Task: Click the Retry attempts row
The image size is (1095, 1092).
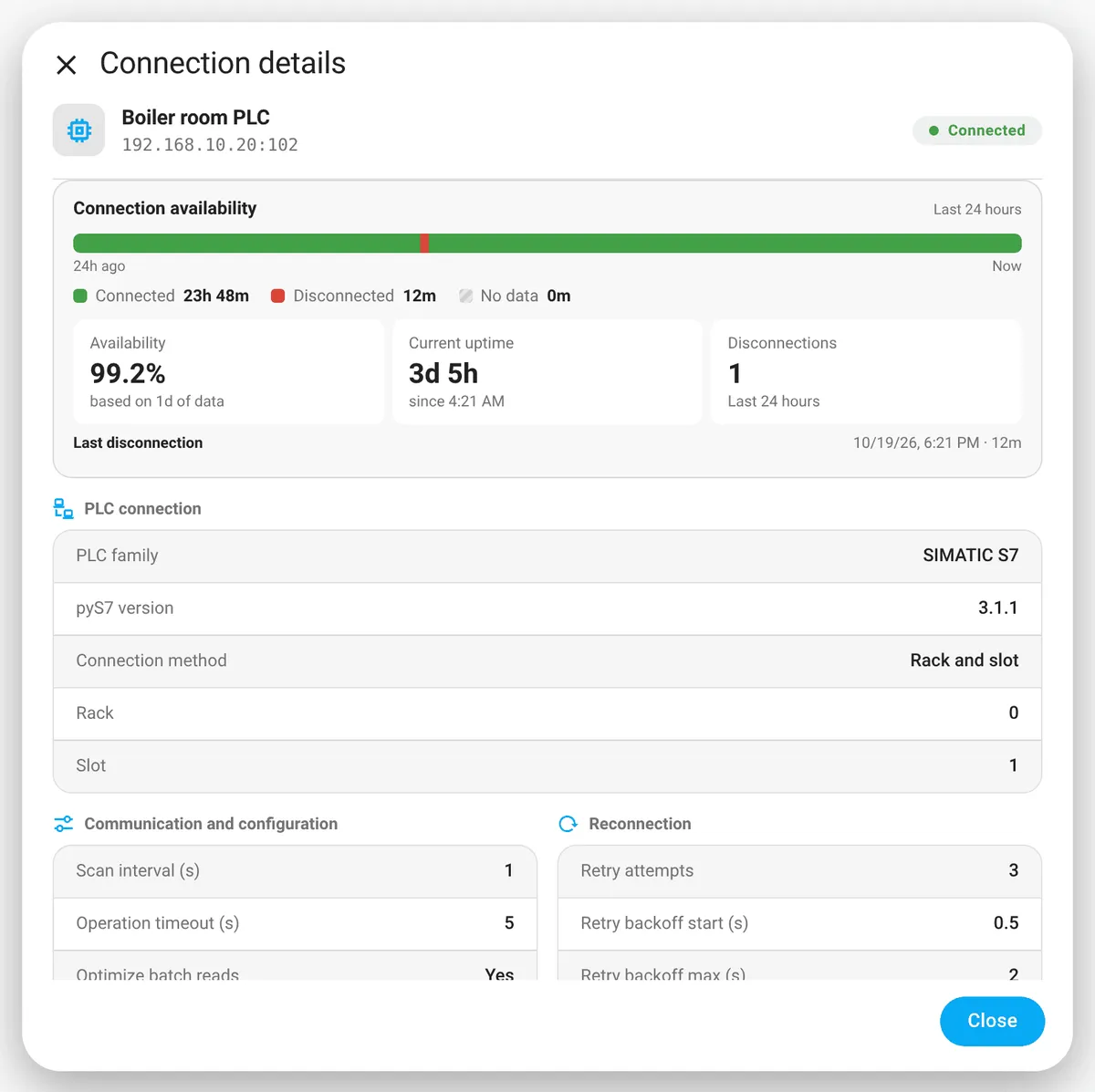Action: (799, 871)
